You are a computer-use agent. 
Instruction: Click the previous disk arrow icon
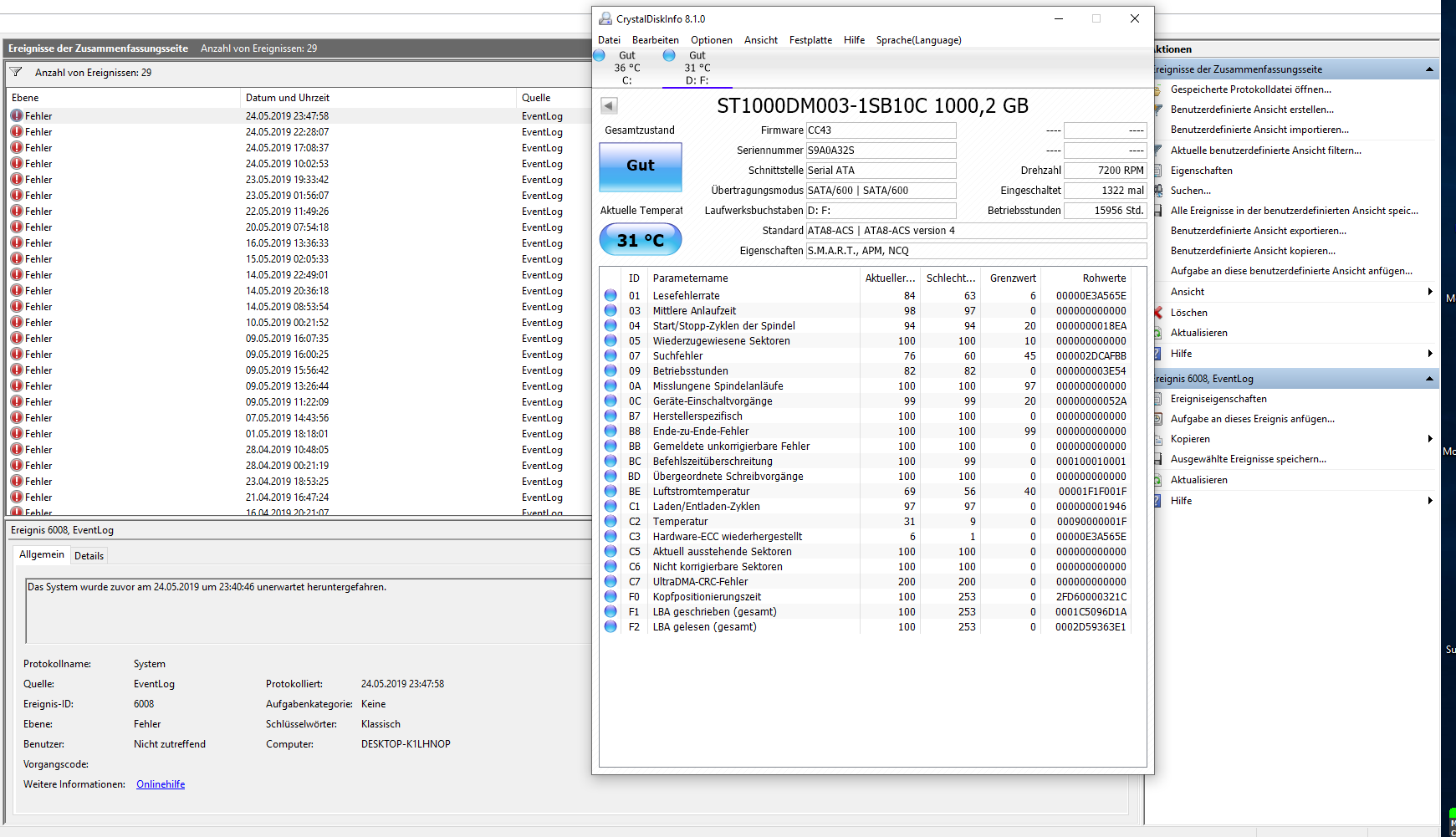[609, 105]
